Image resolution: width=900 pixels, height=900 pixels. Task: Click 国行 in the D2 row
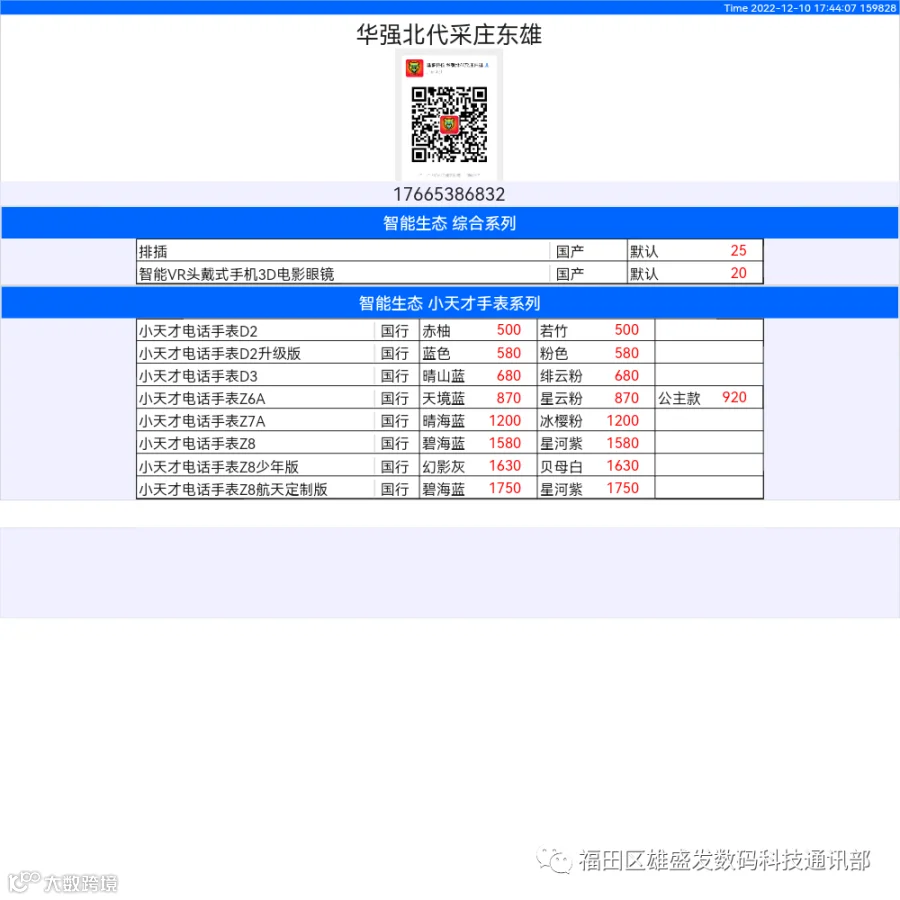click(x=395, y=331)
